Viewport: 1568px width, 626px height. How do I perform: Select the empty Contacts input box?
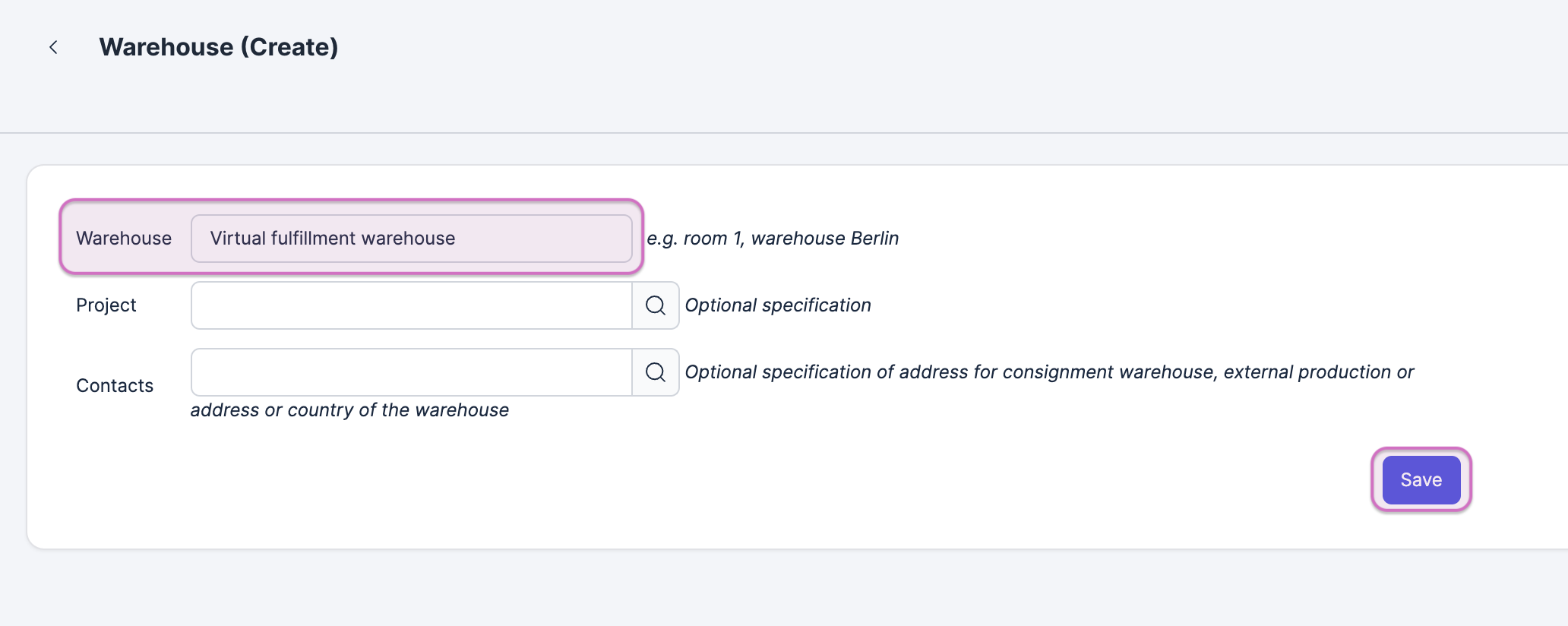coord(411,372)
